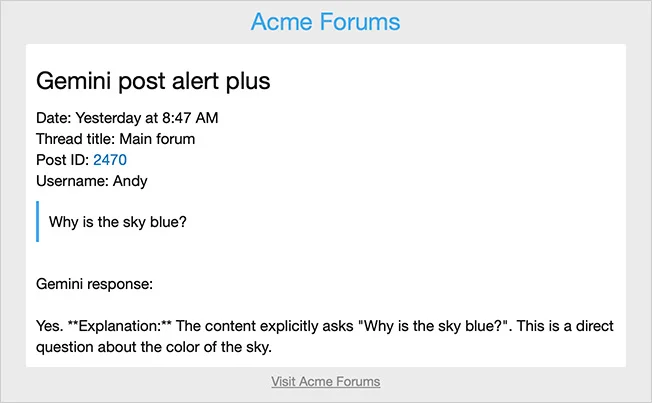Open the Acme Forums header link

point(325,22)
